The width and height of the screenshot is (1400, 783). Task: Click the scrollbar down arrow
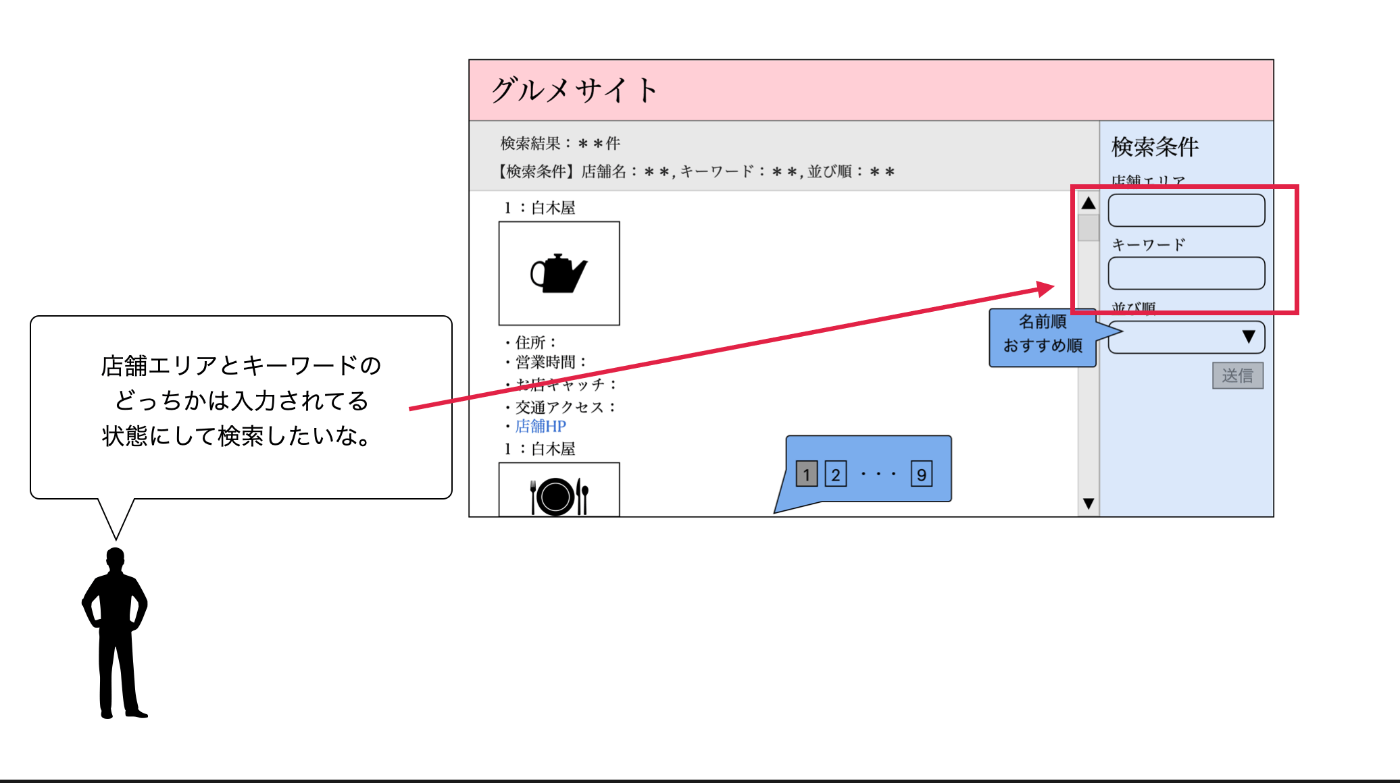(1086, 503)
